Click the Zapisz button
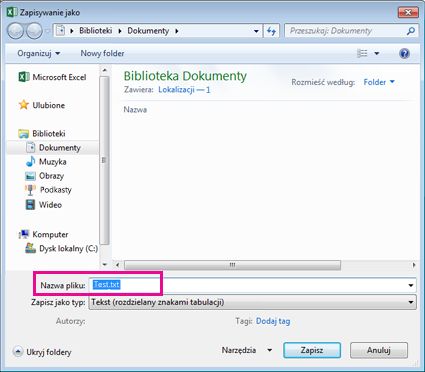 (312, 350)
